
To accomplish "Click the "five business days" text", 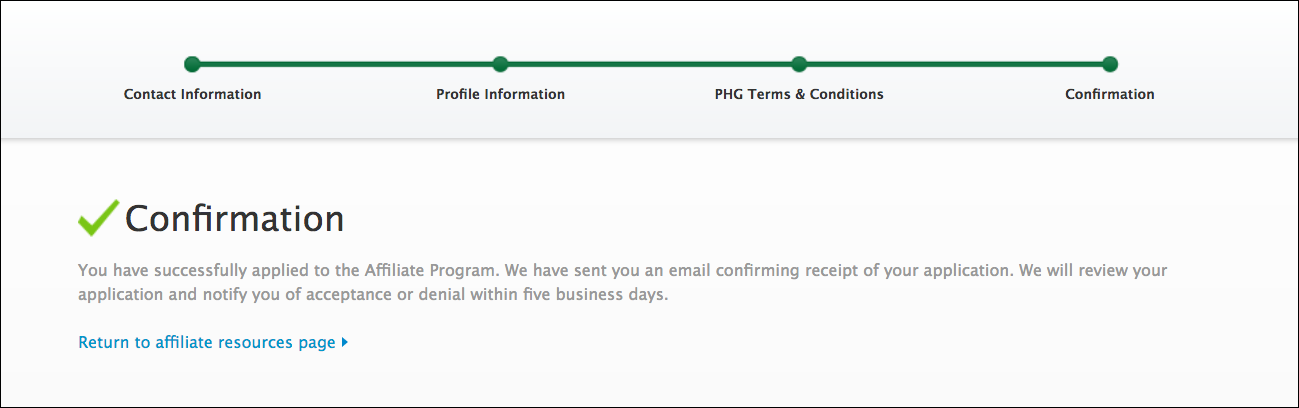I will pyautogui.click(x=605, y=296).
